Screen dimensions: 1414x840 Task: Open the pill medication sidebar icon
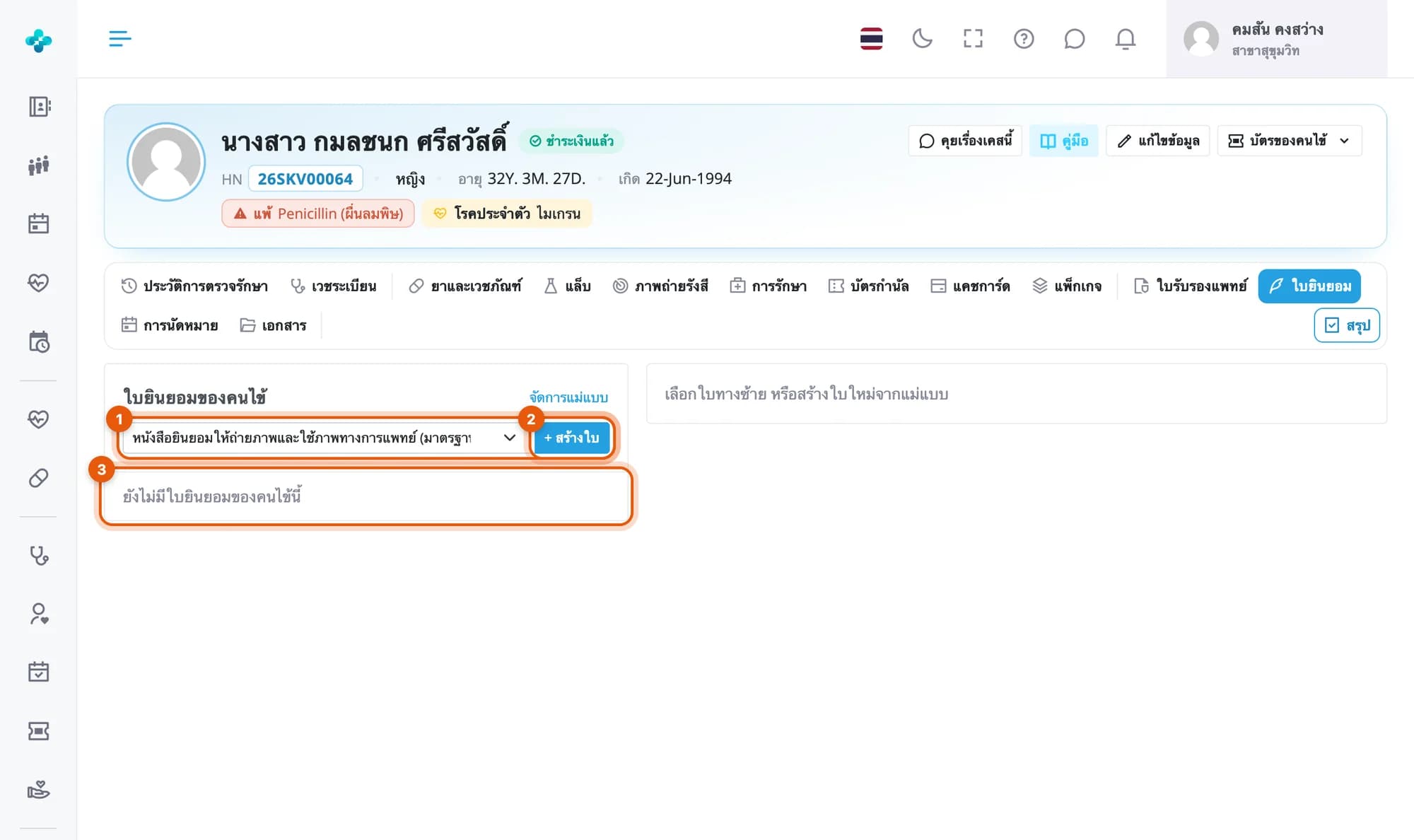click(x=38, y=478)
